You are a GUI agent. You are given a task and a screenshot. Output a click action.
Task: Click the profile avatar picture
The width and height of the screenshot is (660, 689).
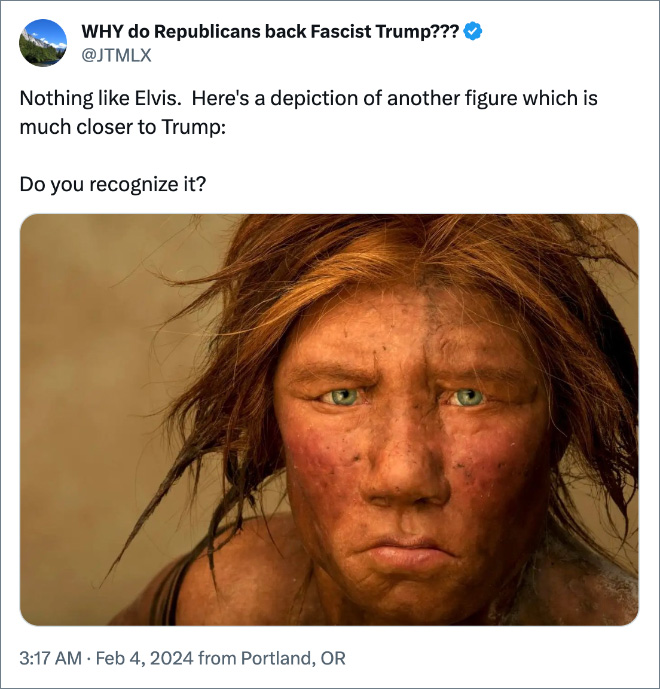pos(43,45)
